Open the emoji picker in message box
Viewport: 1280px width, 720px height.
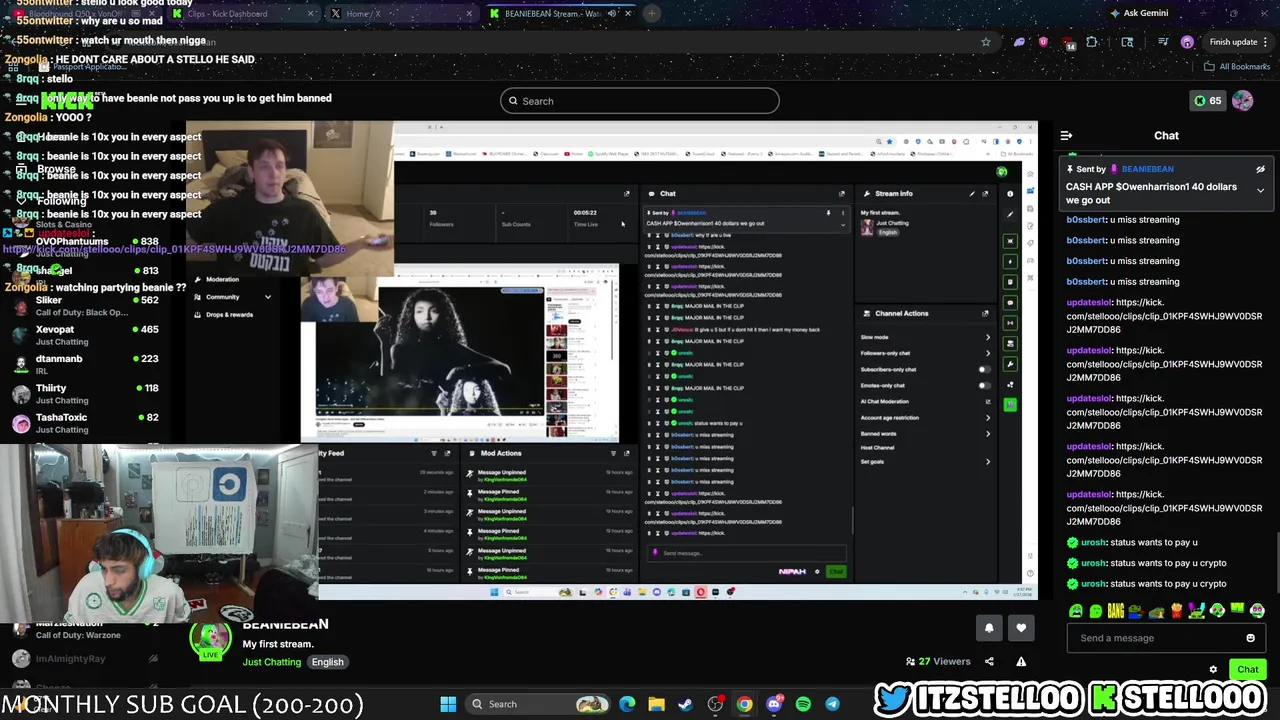(x=1250, y=638)
